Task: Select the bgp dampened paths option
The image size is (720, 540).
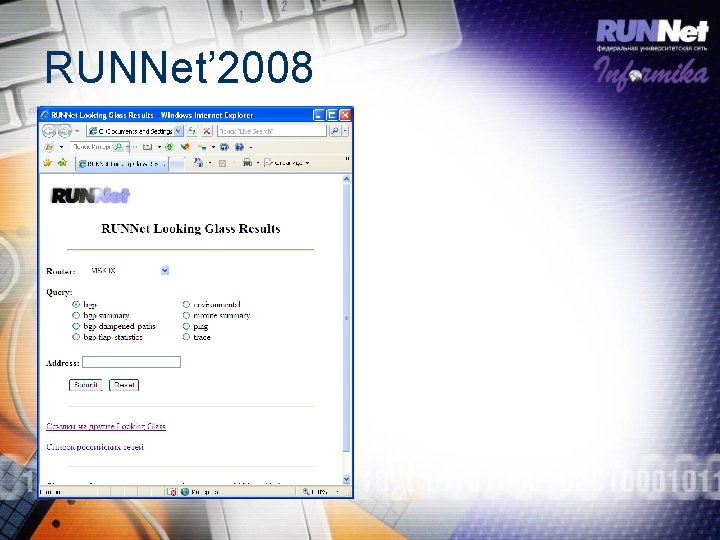Action: 76,326
